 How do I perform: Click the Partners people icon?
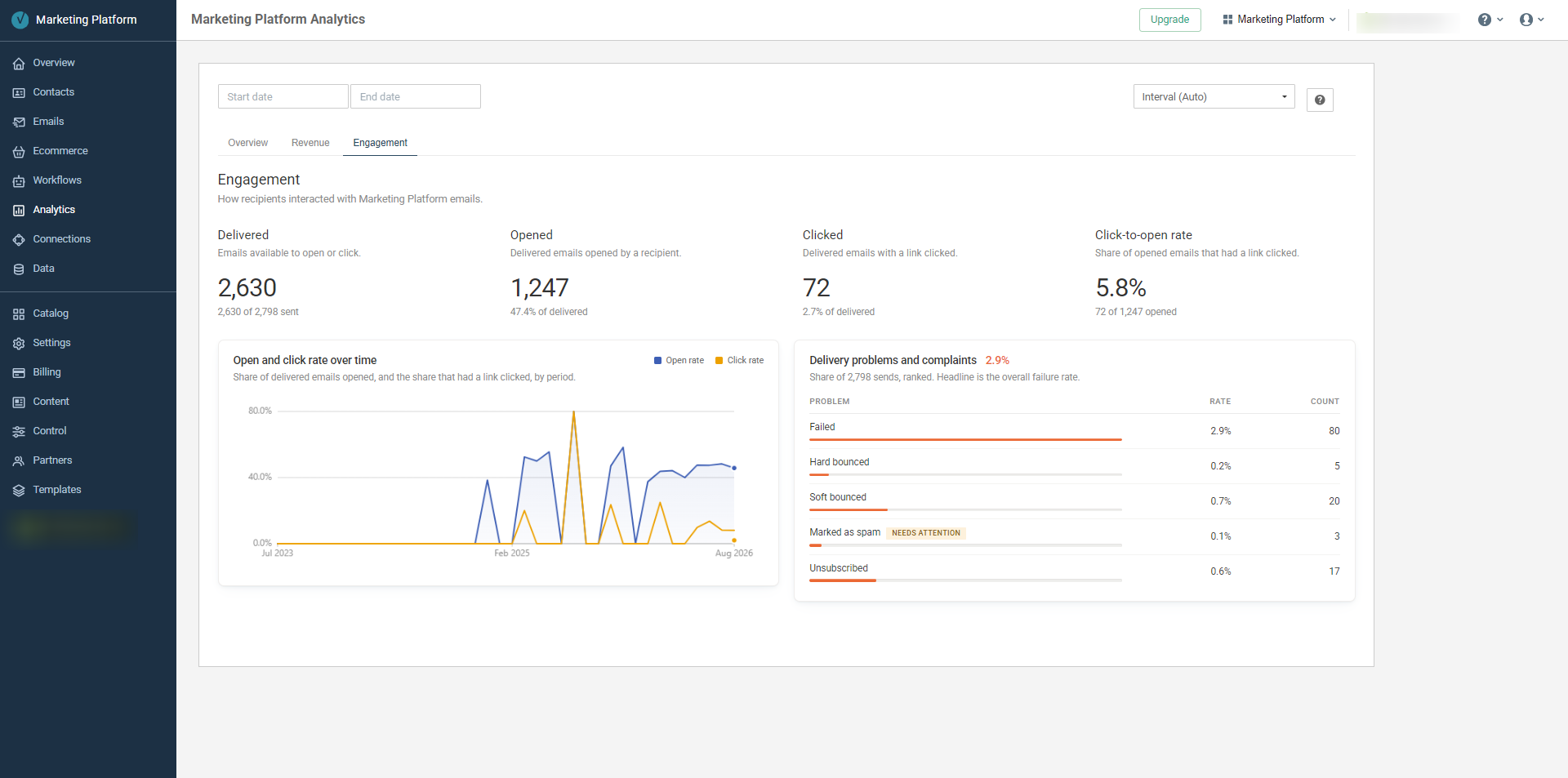[x=19, y=461]
